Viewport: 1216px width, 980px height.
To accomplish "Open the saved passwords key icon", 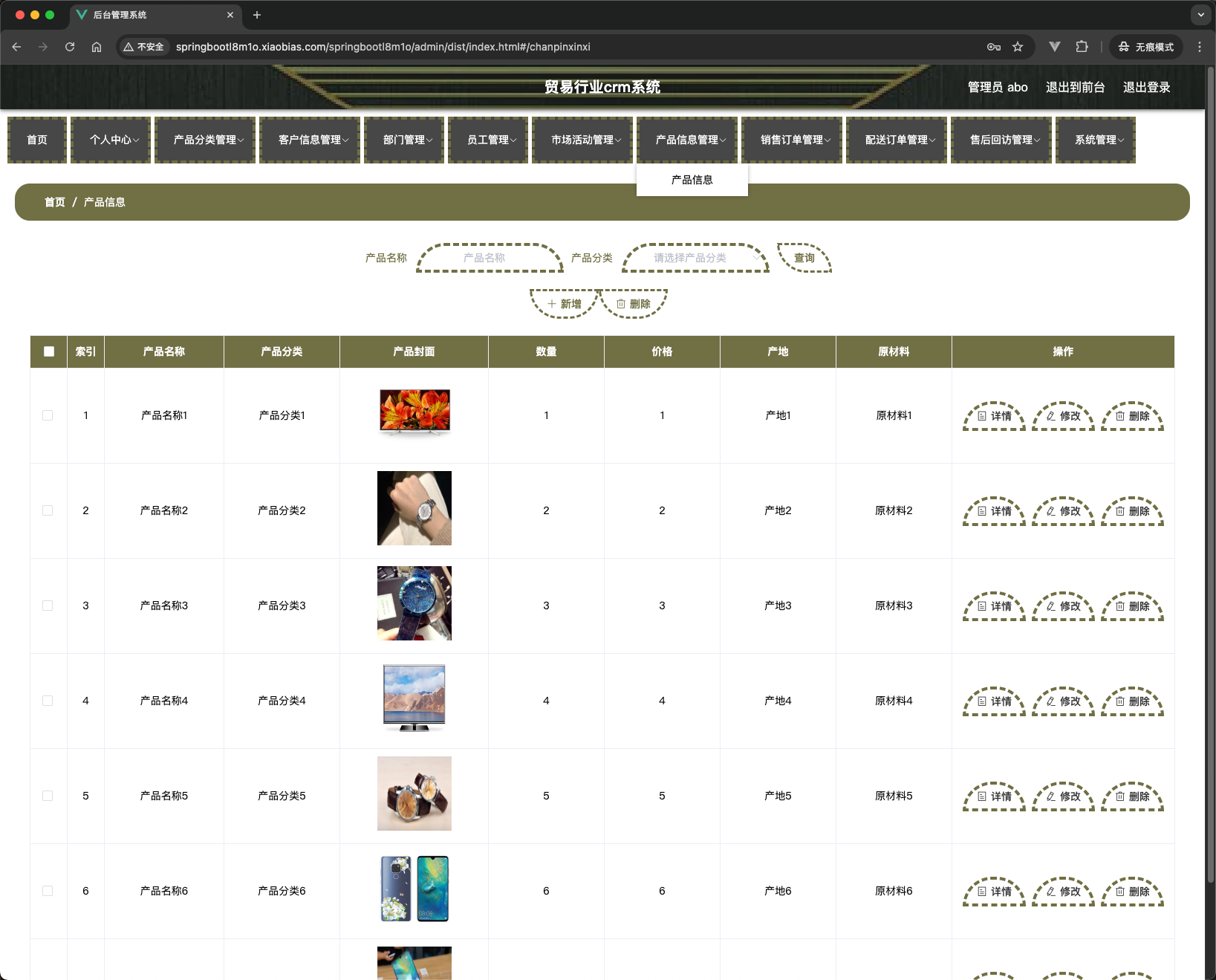I will (994, 47).
